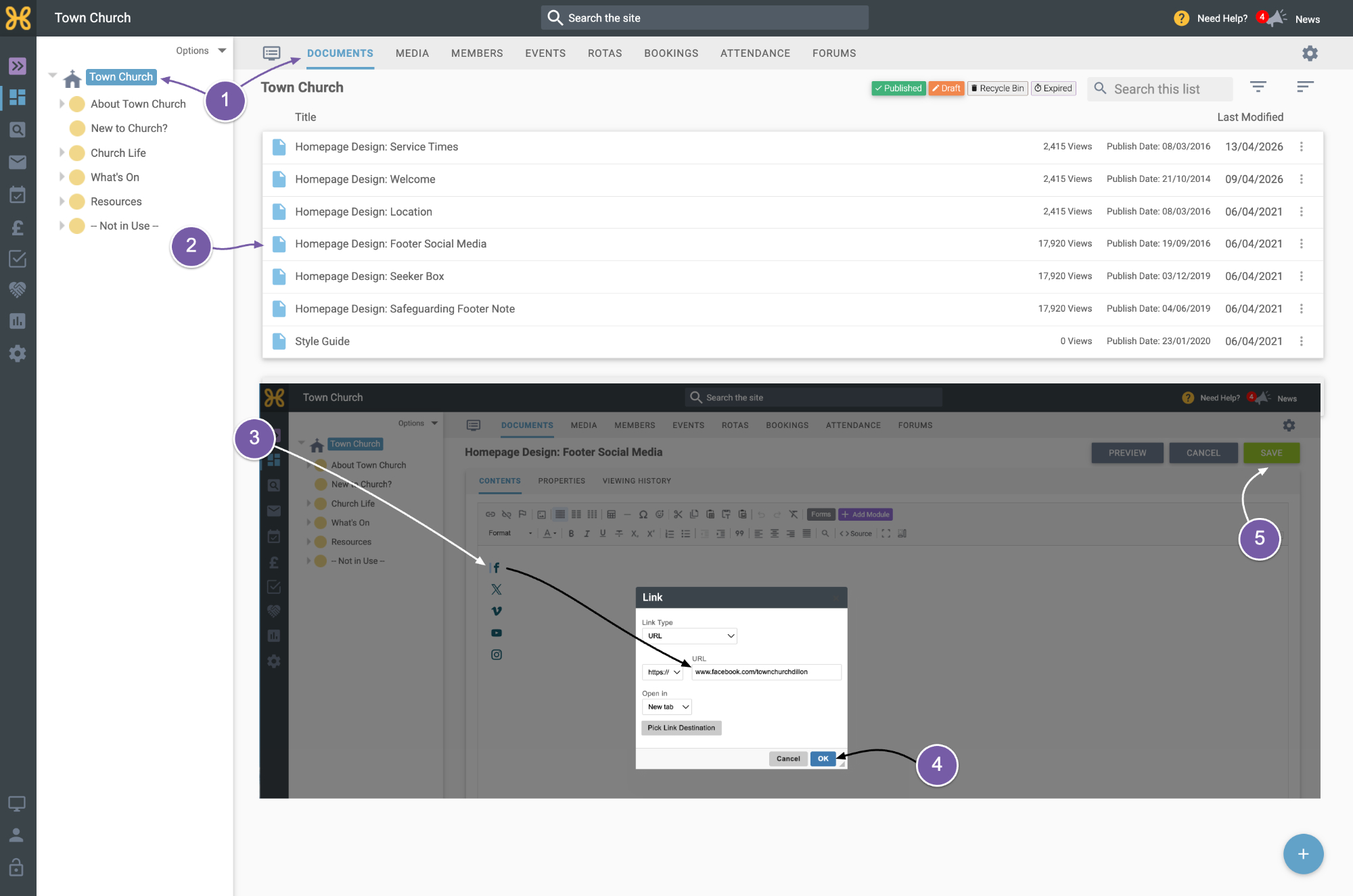Open the filter list icon

pyautogui.click(x=1258, y=87)
